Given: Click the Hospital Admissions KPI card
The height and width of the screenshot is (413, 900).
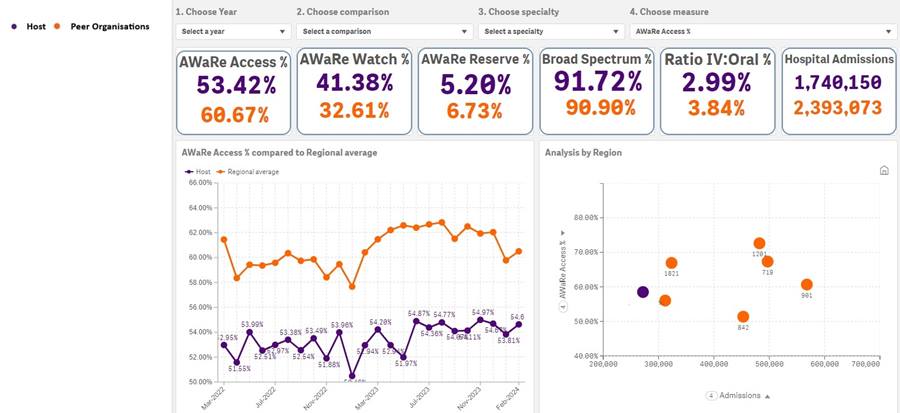Looking at the screenshot, I should point(839,91).
